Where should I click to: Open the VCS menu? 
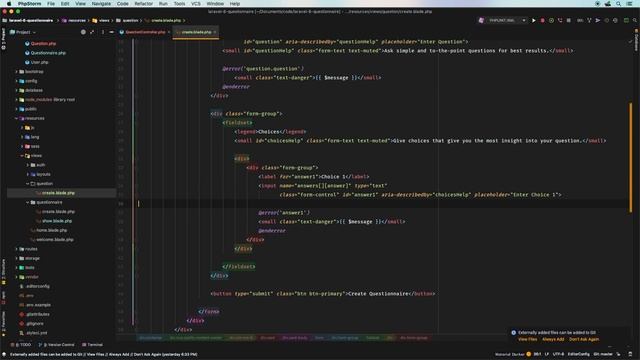[196, 4]
